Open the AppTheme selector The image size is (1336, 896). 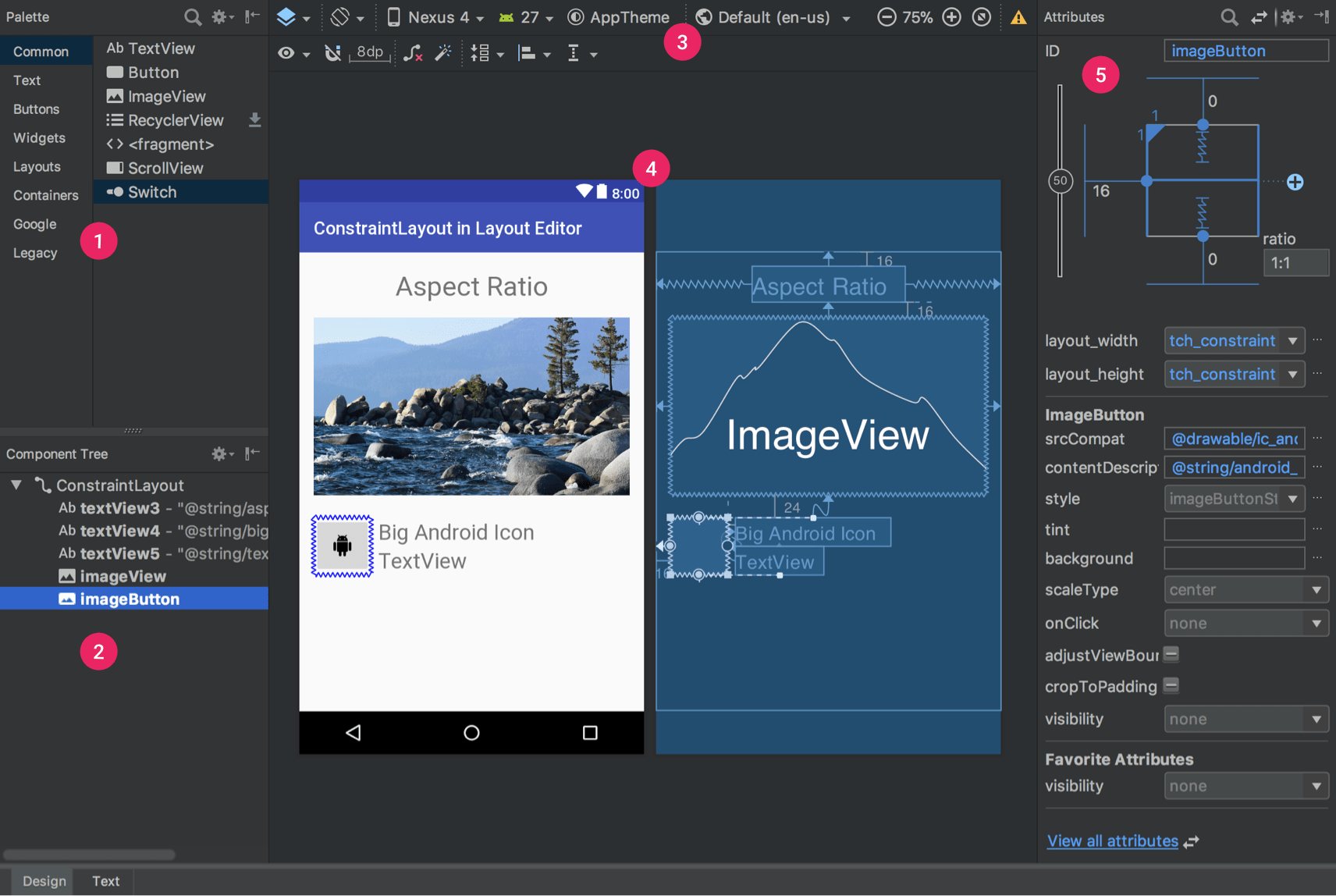point(620,17)
